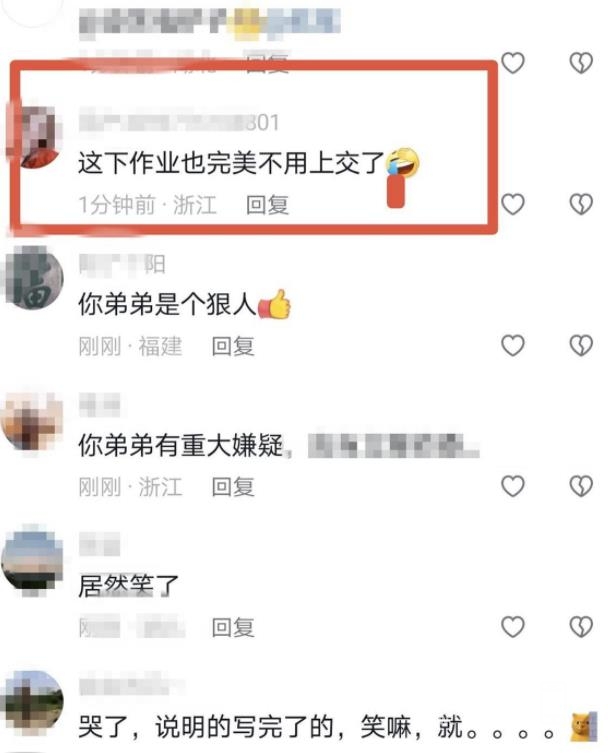Viewport: 608px width, 753px height.
Task: Tap broken heart on topmost blurred comment
Action: [x=581, y=63]
